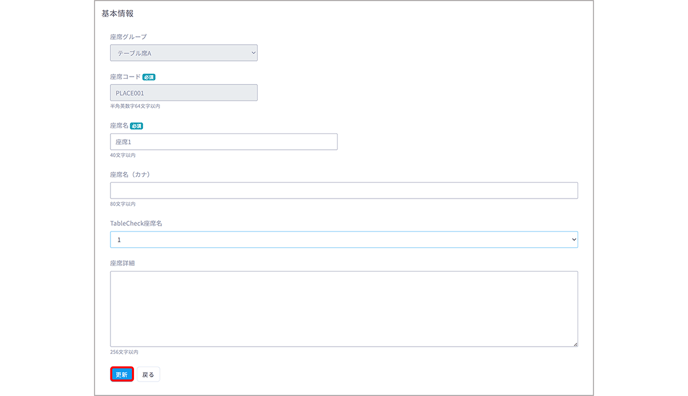The height and width of the screenshot is (396, 688).
Task: Click the blue 更新 button
Action: [122, 375]
